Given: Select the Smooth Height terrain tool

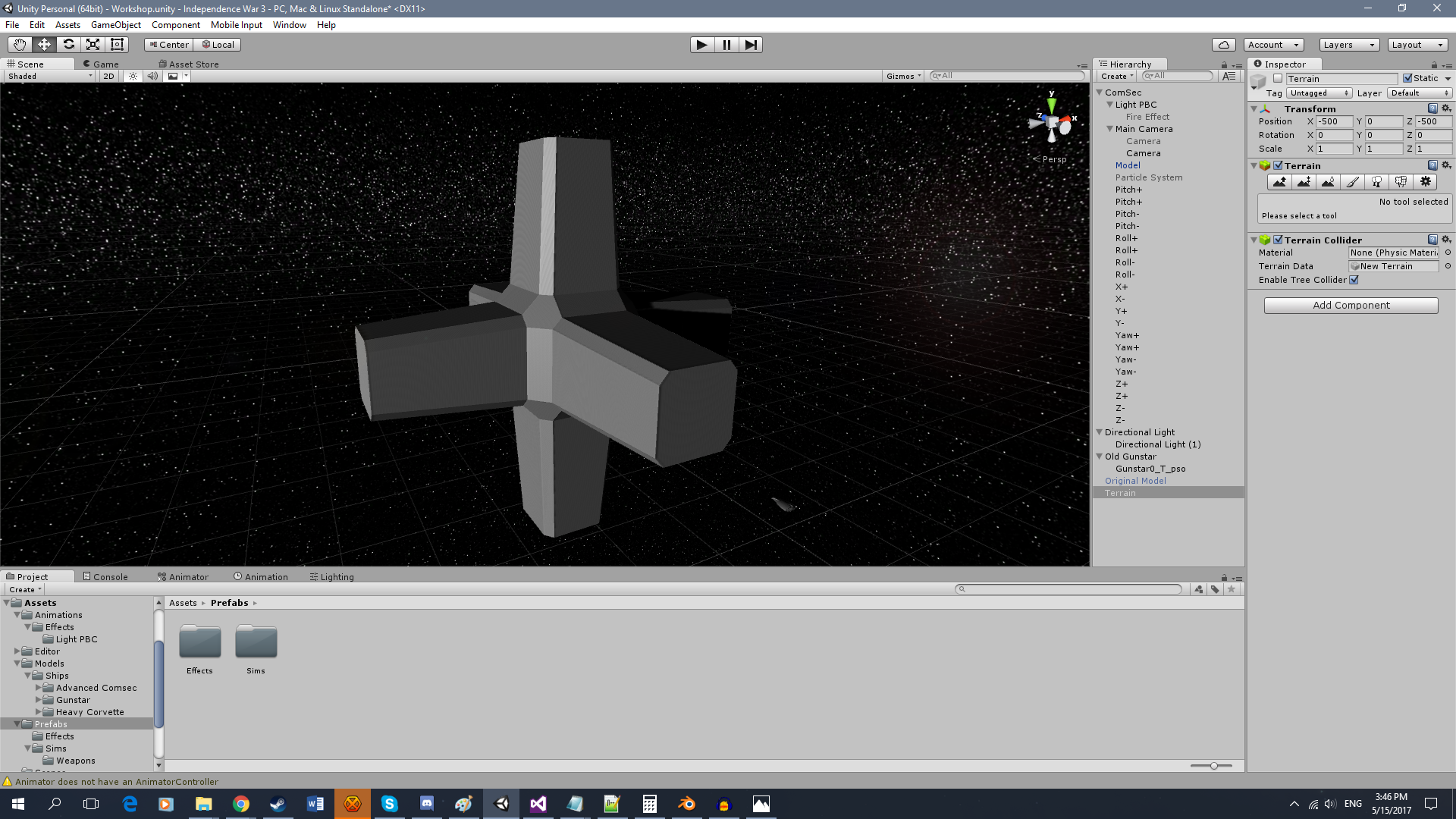Looking at the screenshot, I should (1328, 182).
